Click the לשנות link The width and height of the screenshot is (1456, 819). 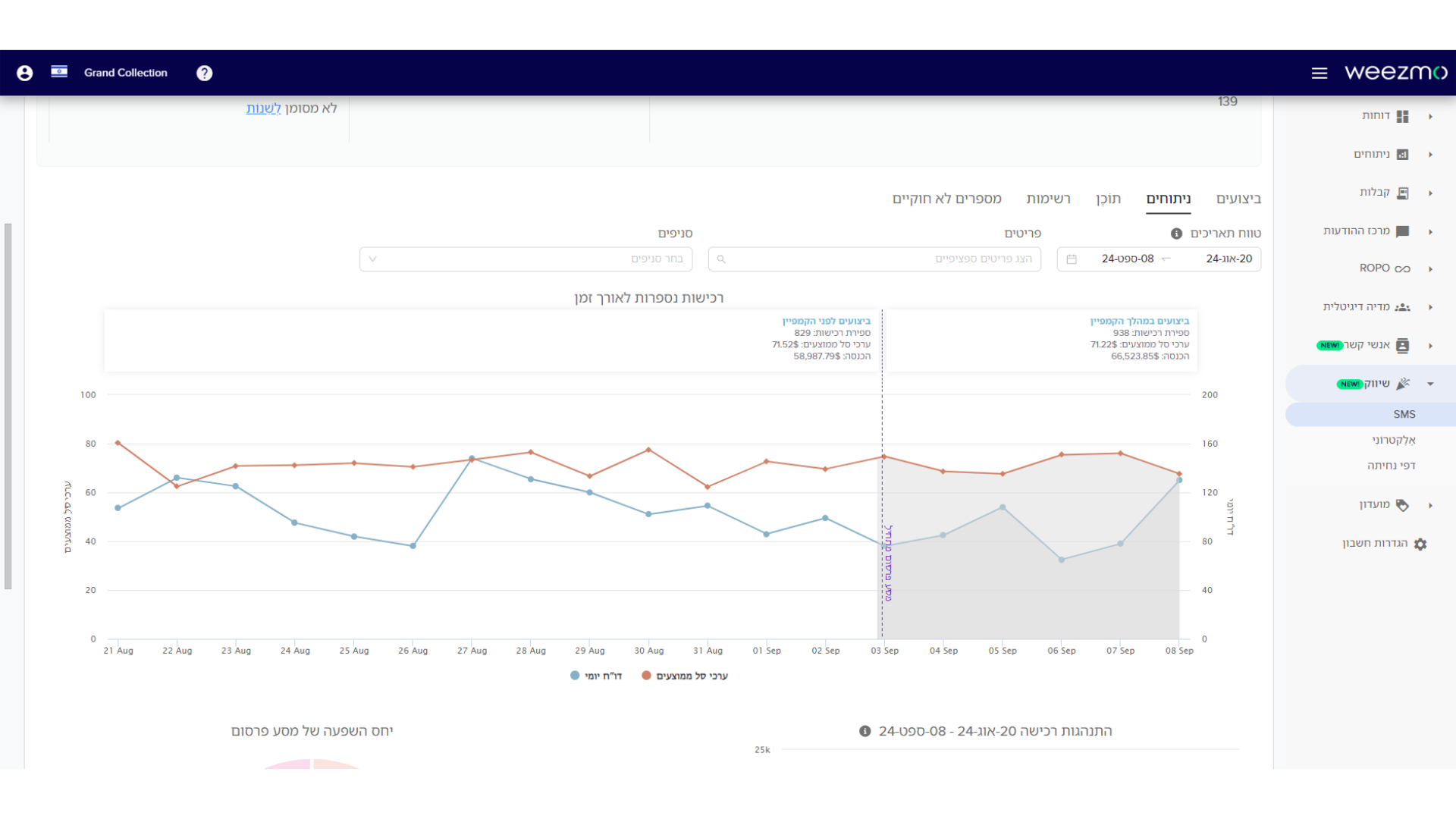tap(263, 108)
